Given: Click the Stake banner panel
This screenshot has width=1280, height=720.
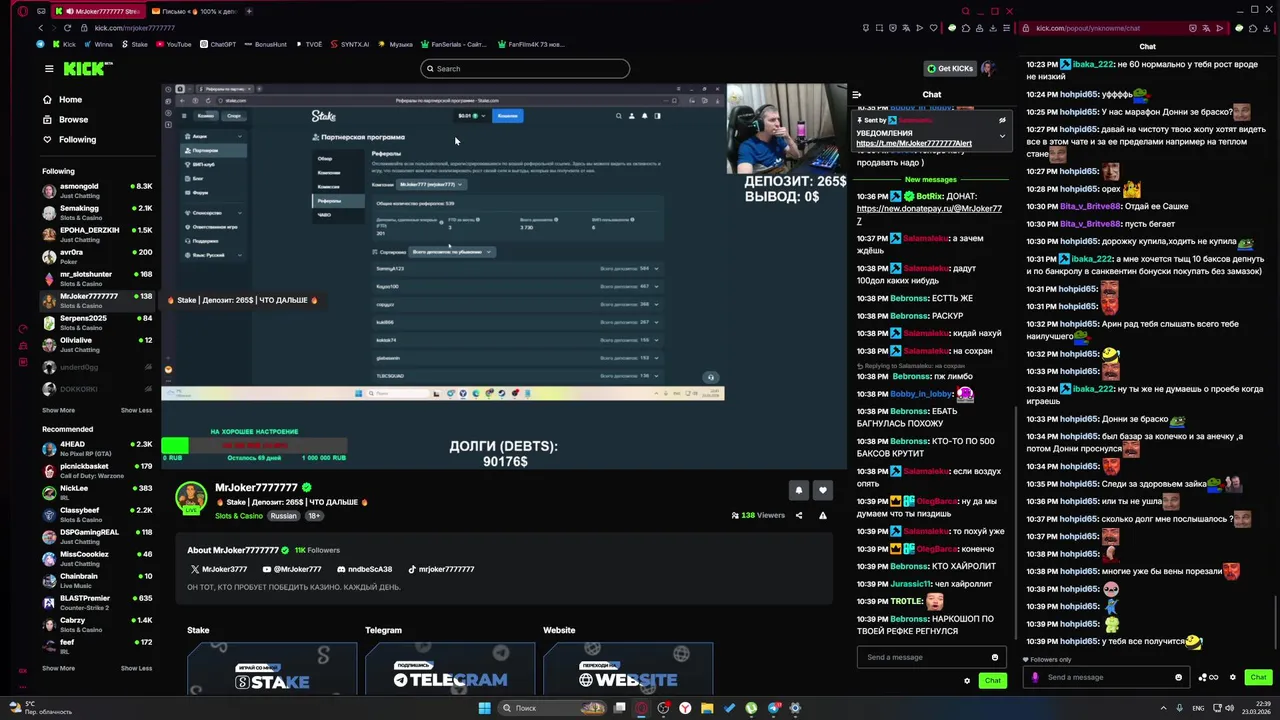Looking at the screenshot, I should click(x=272, y=668).
